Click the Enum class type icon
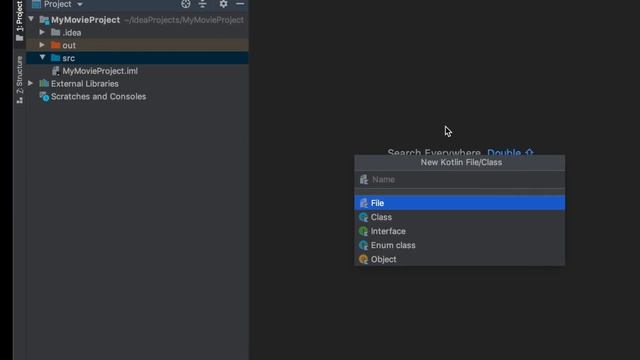This screenshot has width=640, height=360. [363, 245]
